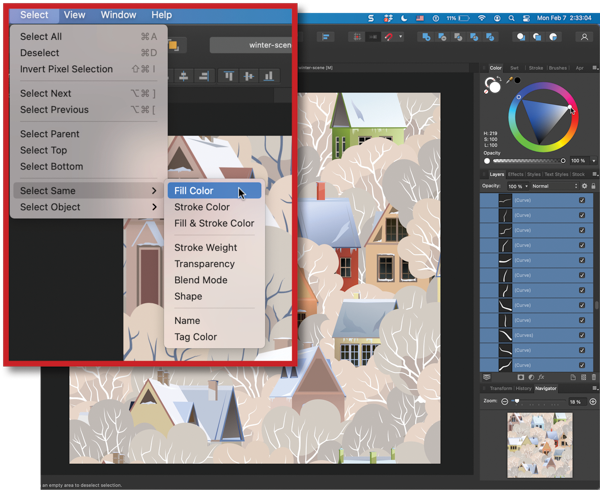600x490 pixels.
Task: Click the black color swatch beside eyedropper
Action: 517,80
